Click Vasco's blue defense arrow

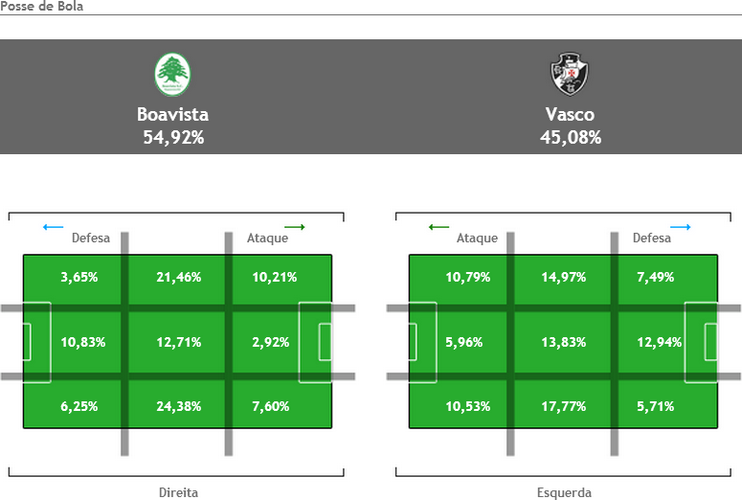pyautogui.click(x=680, y=228)
